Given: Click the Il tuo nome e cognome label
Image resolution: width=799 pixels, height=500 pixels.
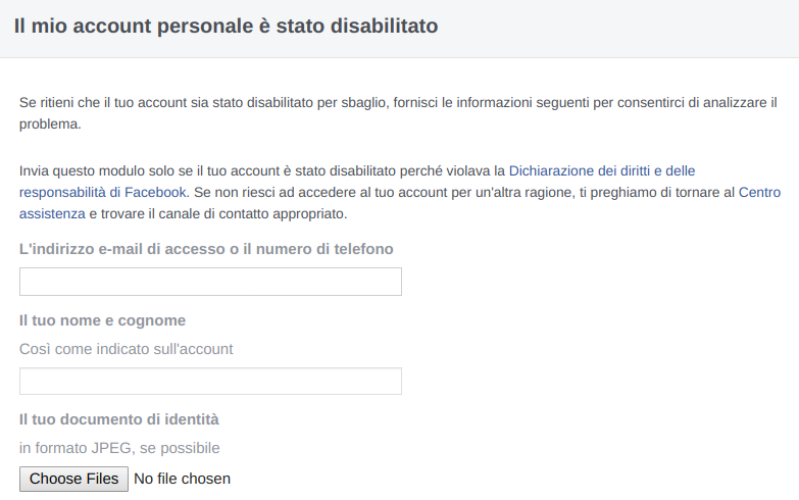Looking at the screenshot, I should click(102, 320).
